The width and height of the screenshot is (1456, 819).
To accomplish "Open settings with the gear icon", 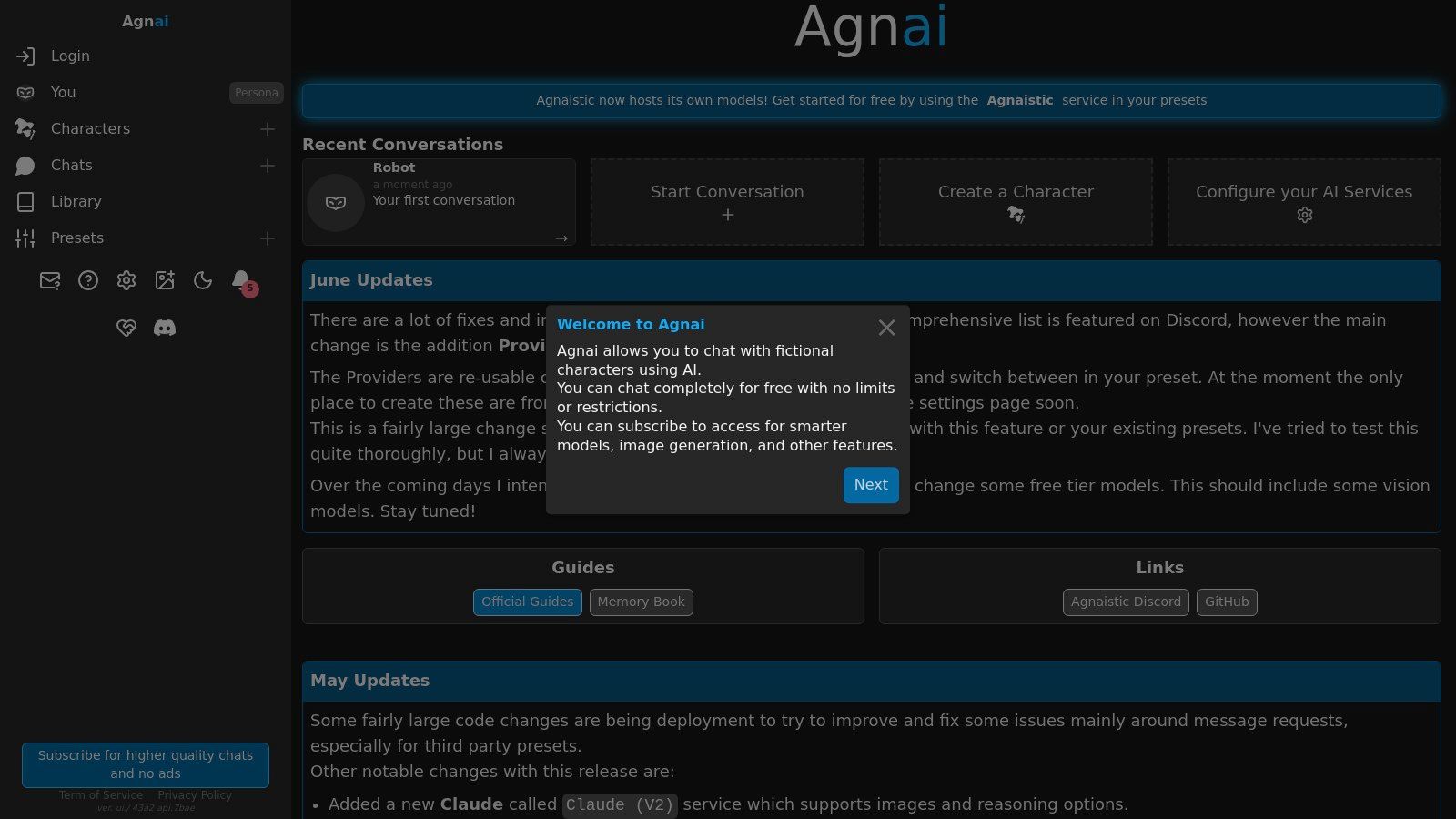I will (x=126, y=280).
